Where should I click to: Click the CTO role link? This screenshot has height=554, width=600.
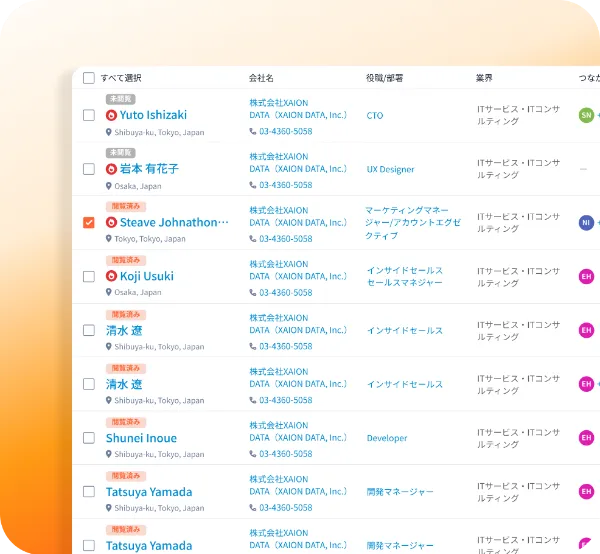(375, 116)
